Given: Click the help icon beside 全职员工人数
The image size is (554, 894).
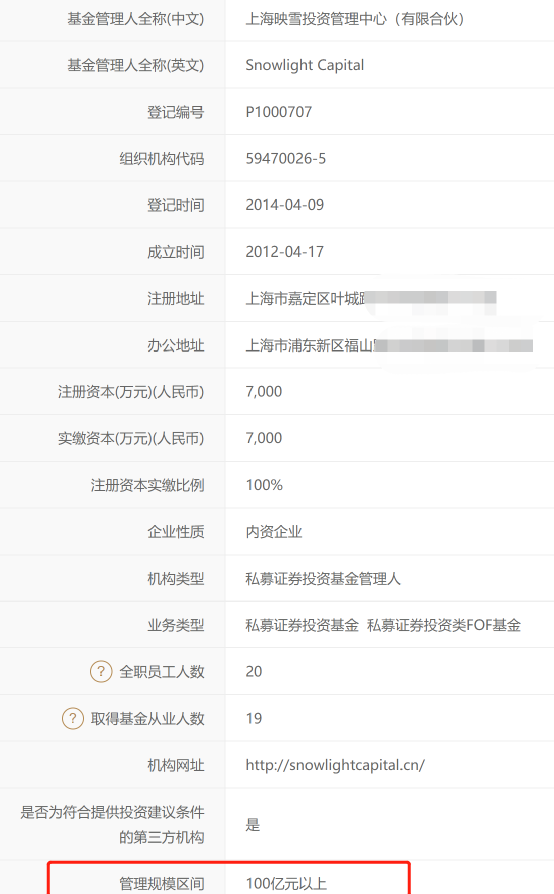Looking at the screenshot, I should pos(101,671).
